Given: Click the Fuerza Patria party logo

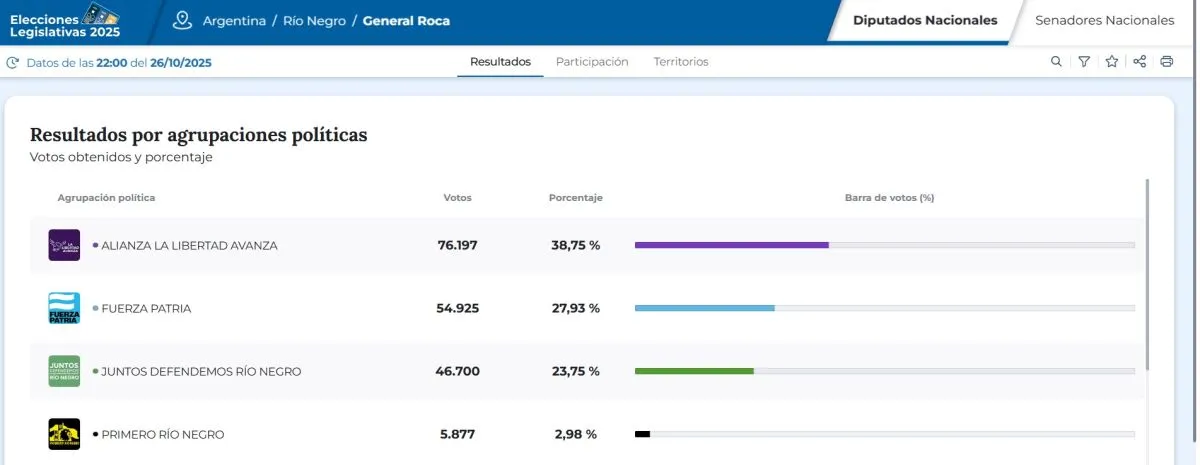Looking at the screenshot, I should [x=64, y=308].
